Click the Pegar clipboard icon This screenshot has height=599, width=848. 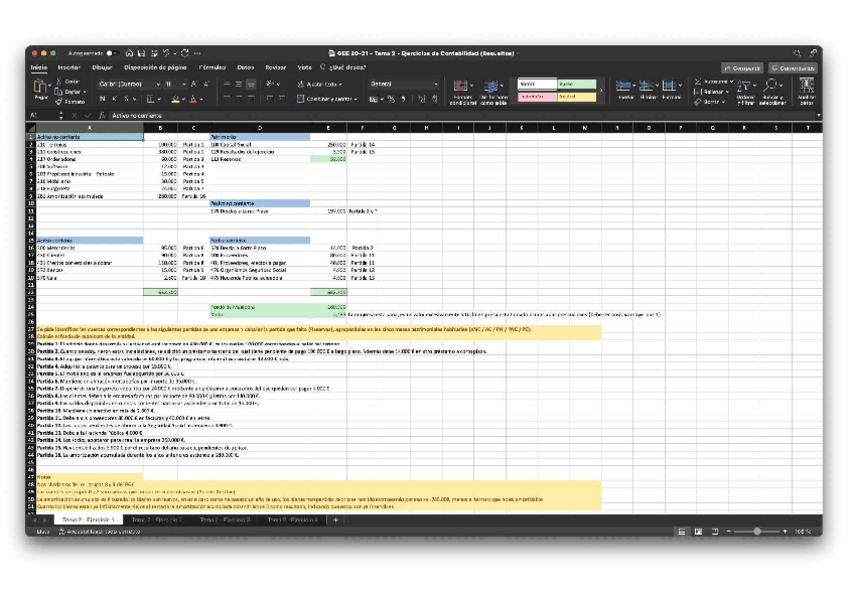[41, 88]
